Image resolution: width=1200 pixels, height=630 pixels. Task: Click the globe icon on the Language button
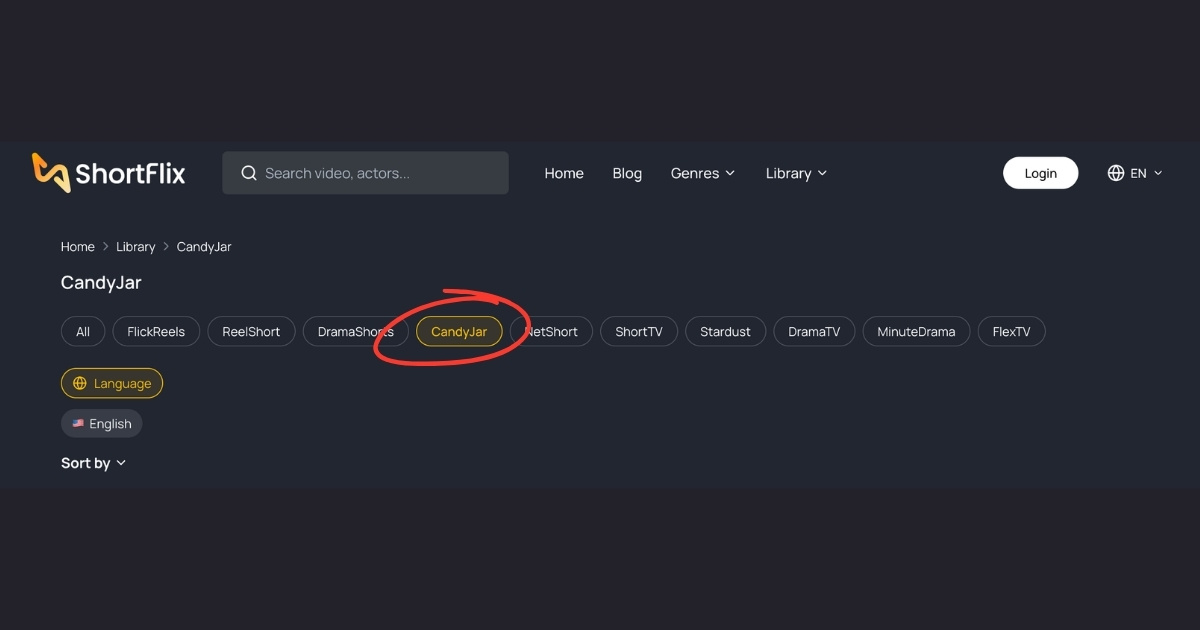coord(78,383)
